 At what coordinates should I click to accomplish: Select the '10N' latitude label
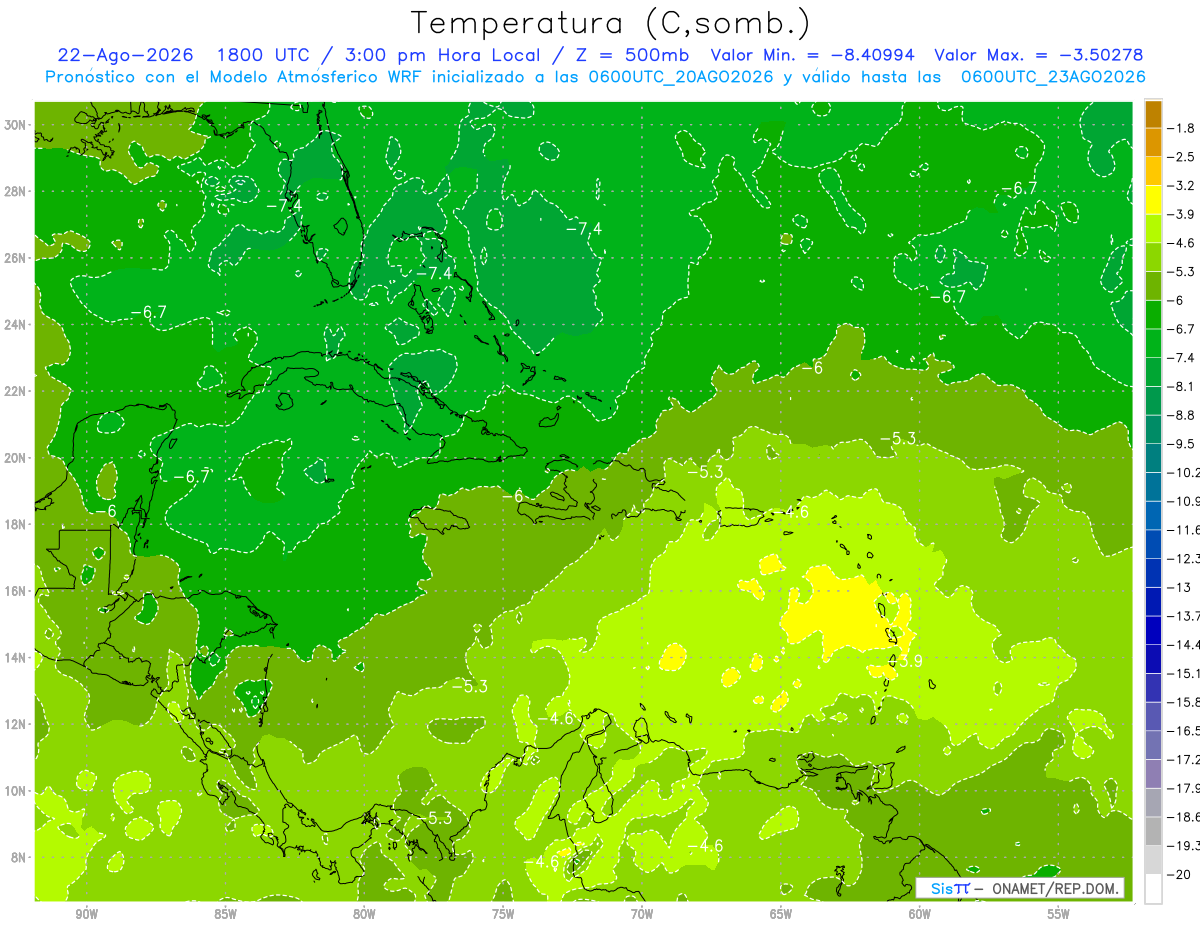17,791
